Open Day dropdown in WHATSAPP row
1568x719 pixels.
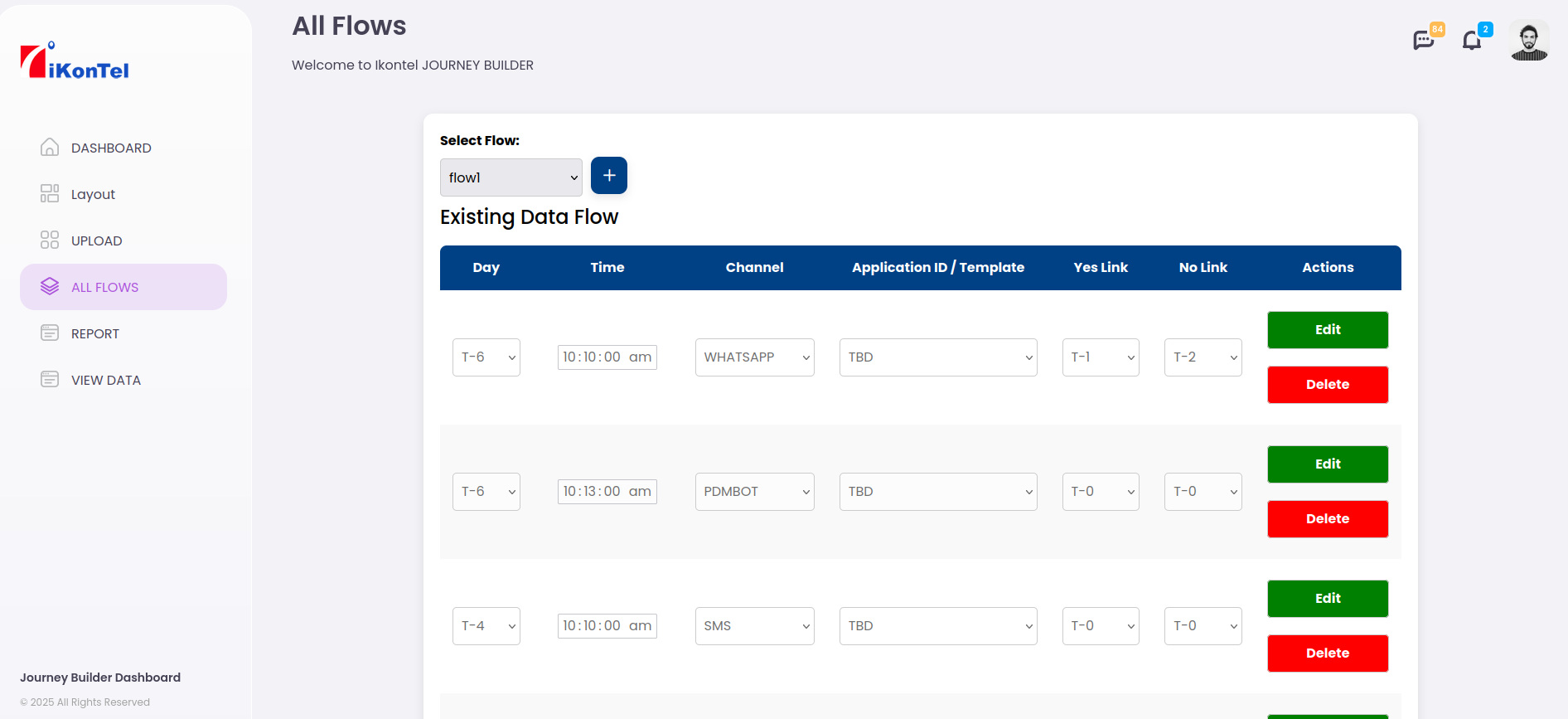[x=486, y=357]
